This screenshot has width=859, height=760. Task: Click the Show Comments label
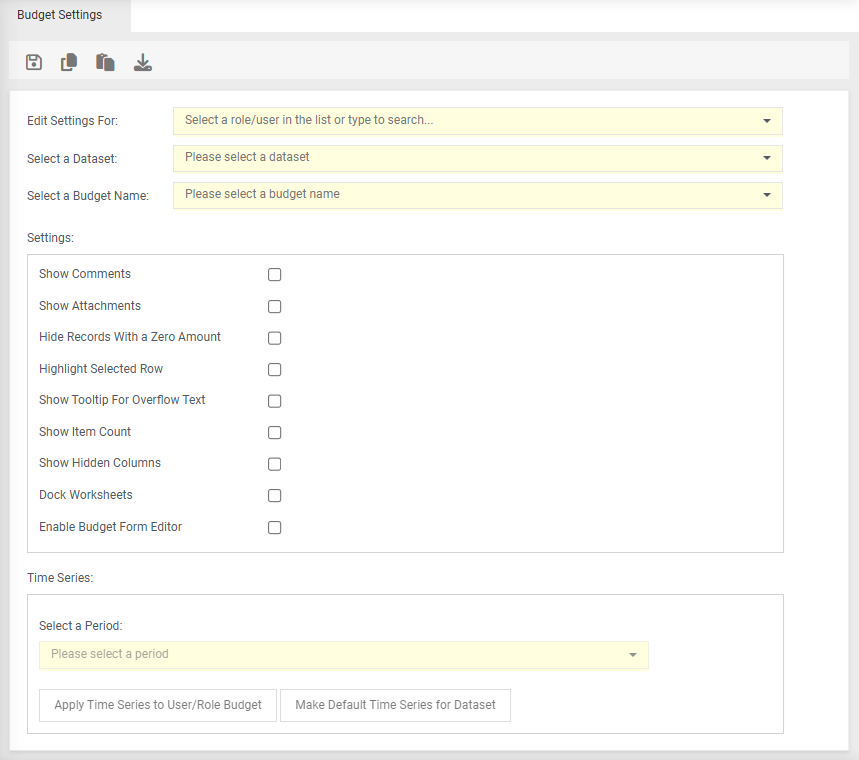coord(85,273)
